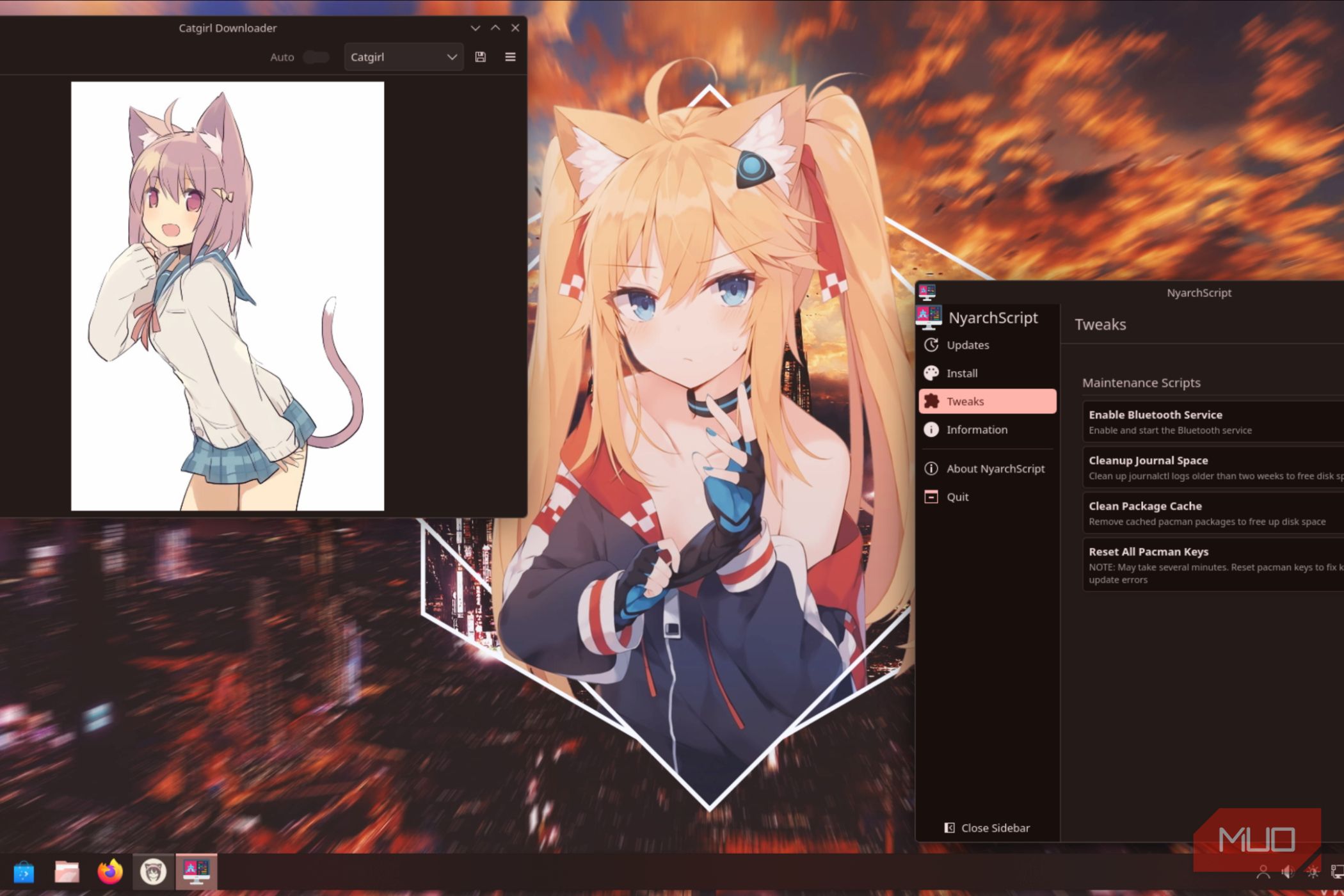
Task: Click the Information circle icon
Action: pos(931,429)
